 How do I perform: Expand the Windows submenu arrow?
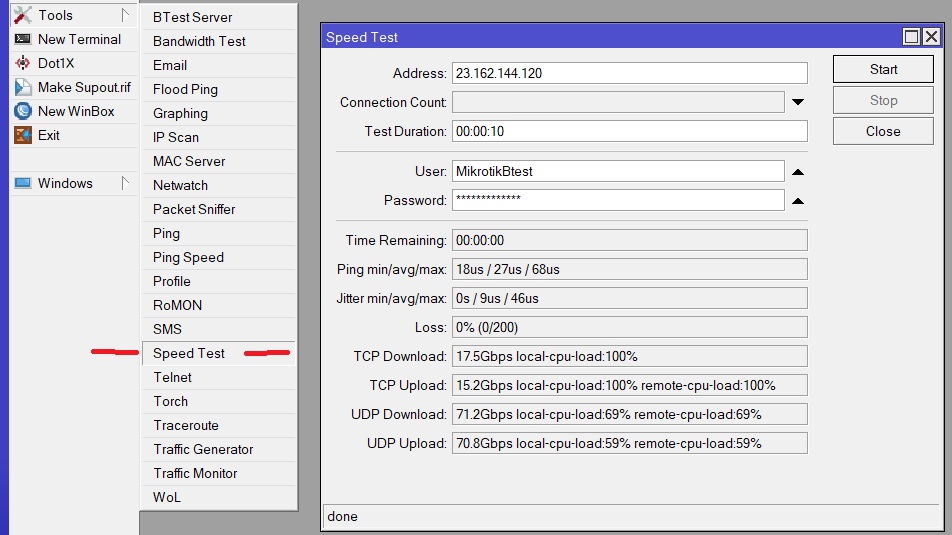[125, 183]
